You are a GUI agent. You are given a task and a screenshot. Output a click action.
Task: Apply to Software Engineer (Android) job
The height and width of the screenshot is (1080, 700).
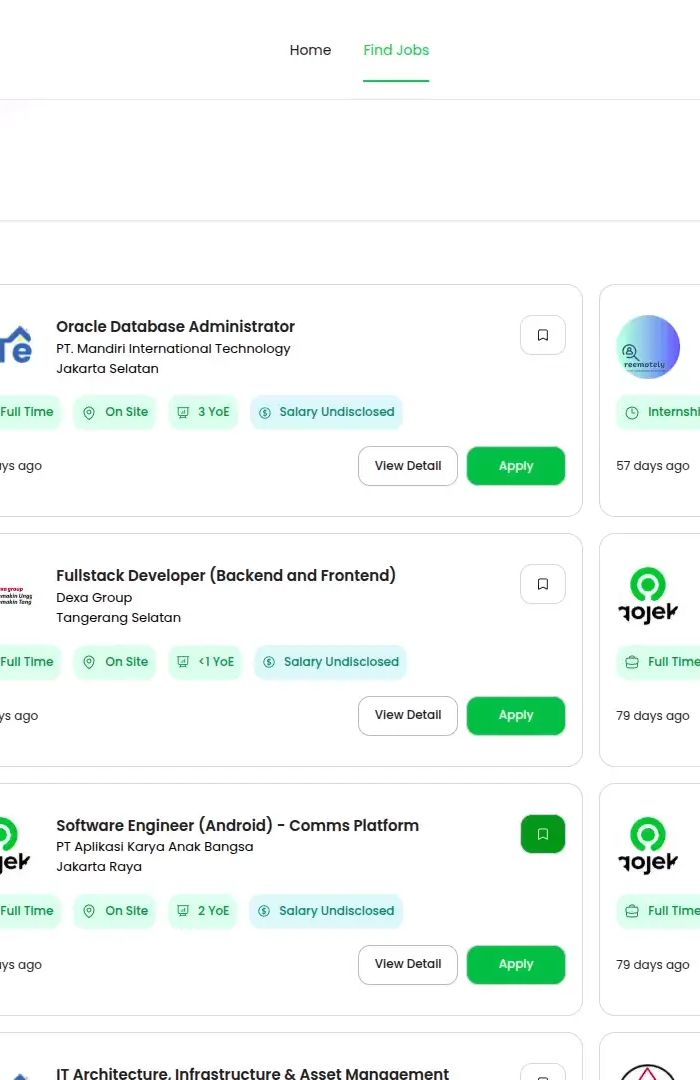tap(516, 964)
